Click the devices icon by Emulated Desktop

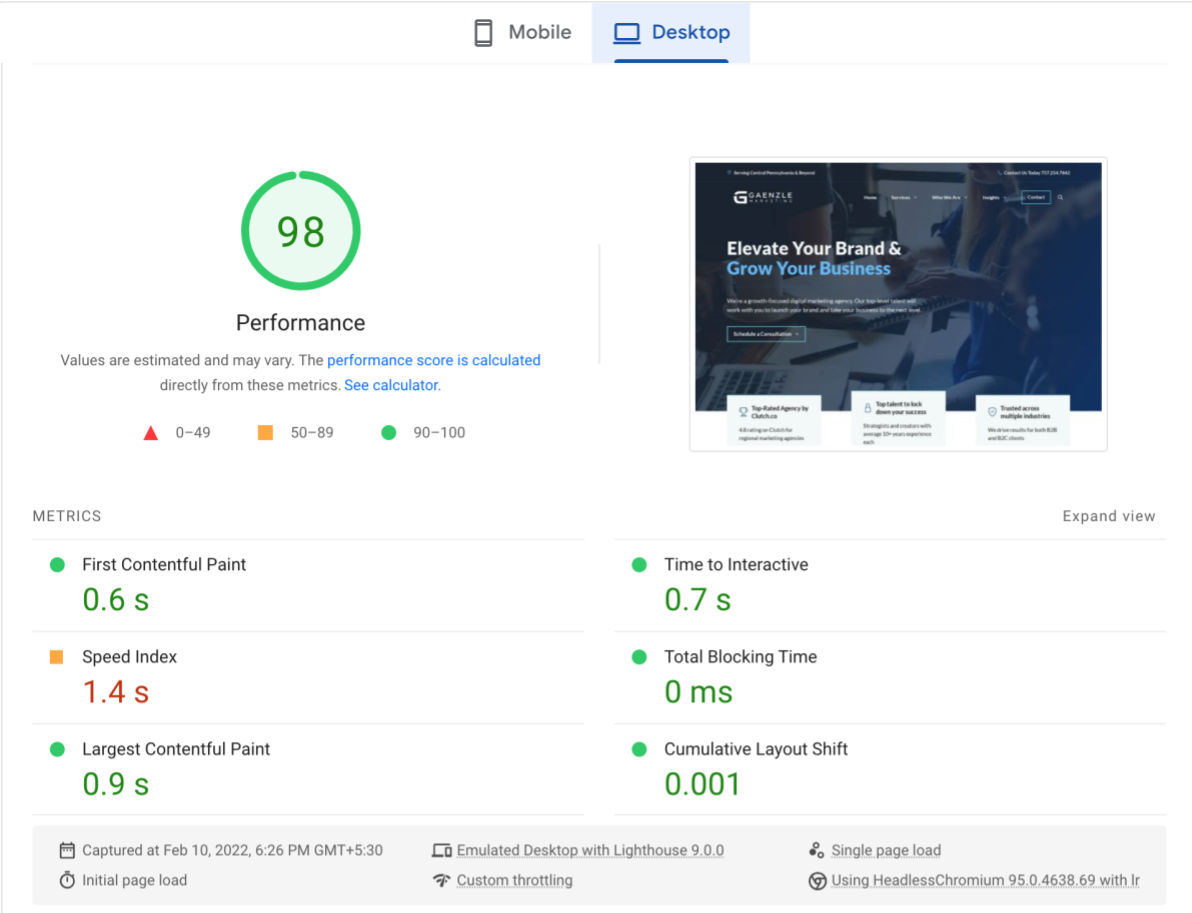(x=442, y=851)
